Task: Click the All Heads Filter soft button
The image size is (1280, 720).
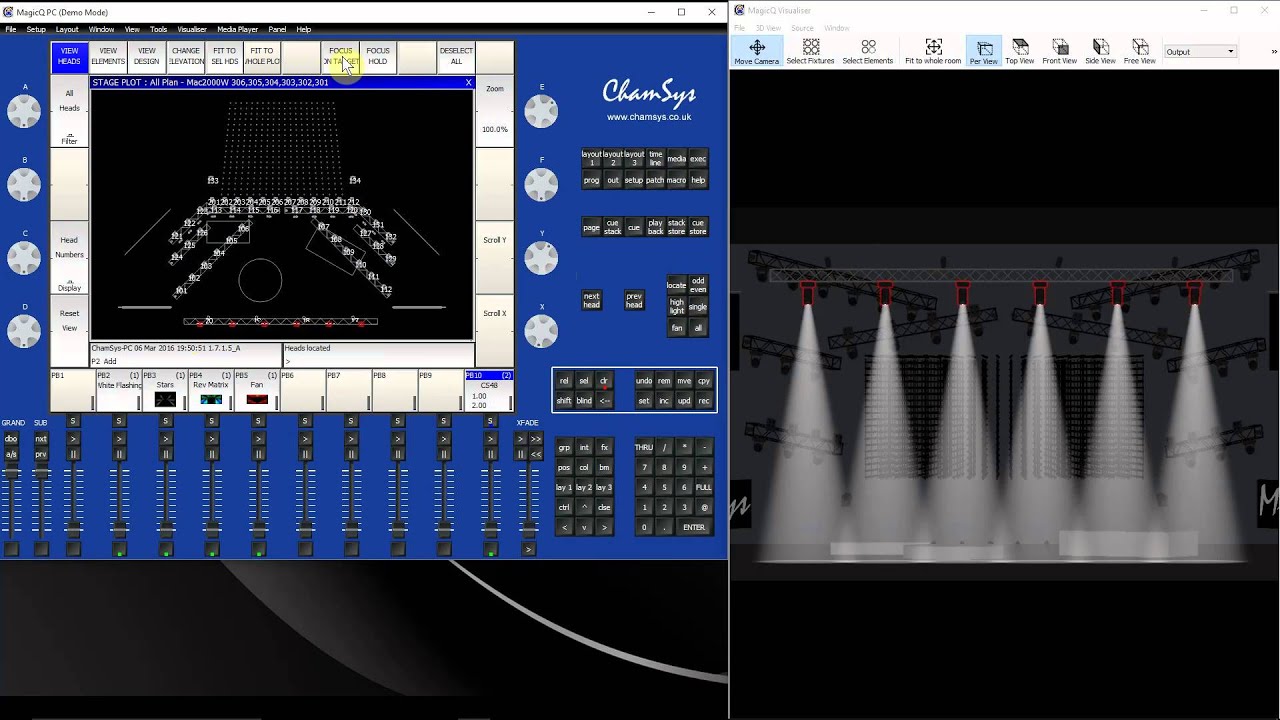Action: coord(69,112)
